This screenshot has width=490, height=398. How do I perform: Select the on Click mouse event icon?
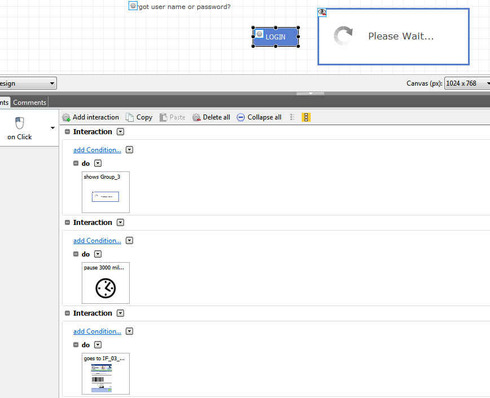20,123
